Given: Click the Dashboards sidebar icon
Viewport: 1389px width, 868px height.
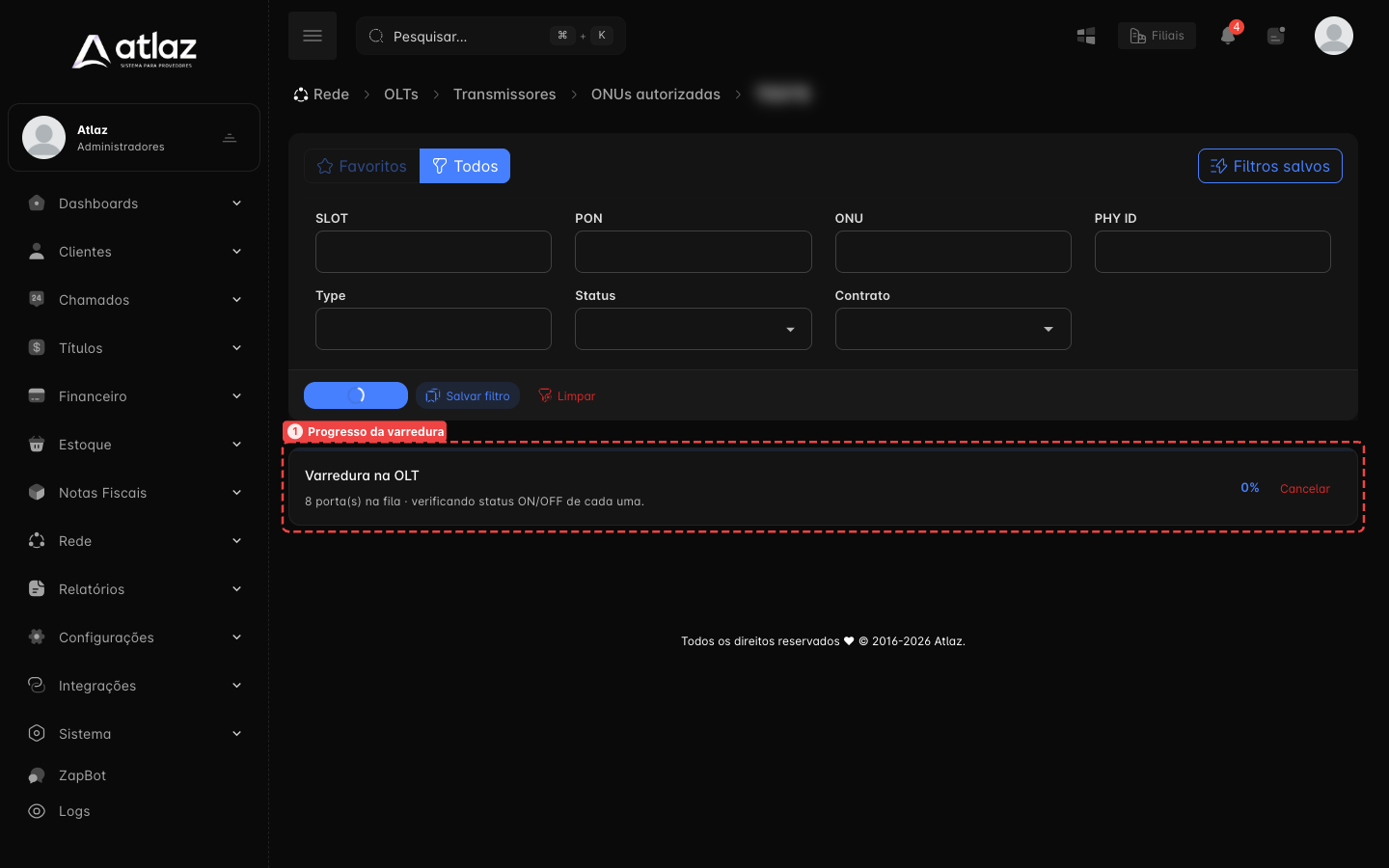Looking at the screenshot, I should (x=37, y=203).
